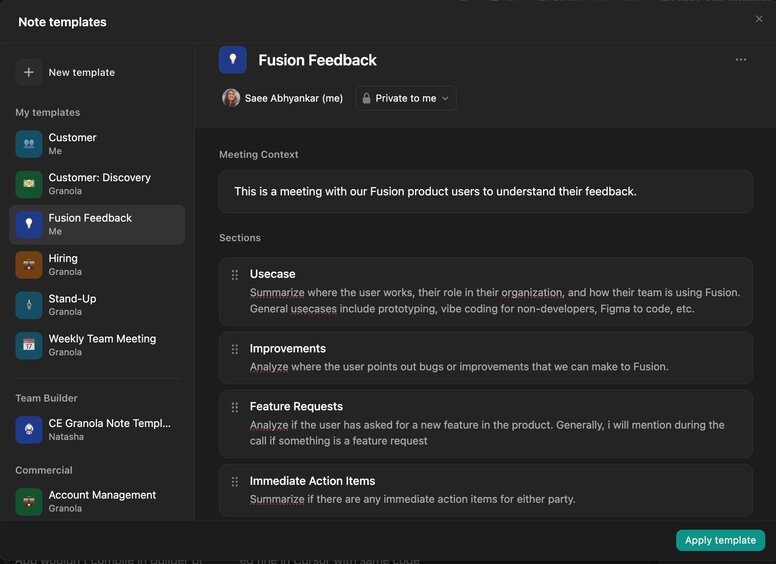
Task: Edit the Feature Requests section title
Action: [296, 407]
